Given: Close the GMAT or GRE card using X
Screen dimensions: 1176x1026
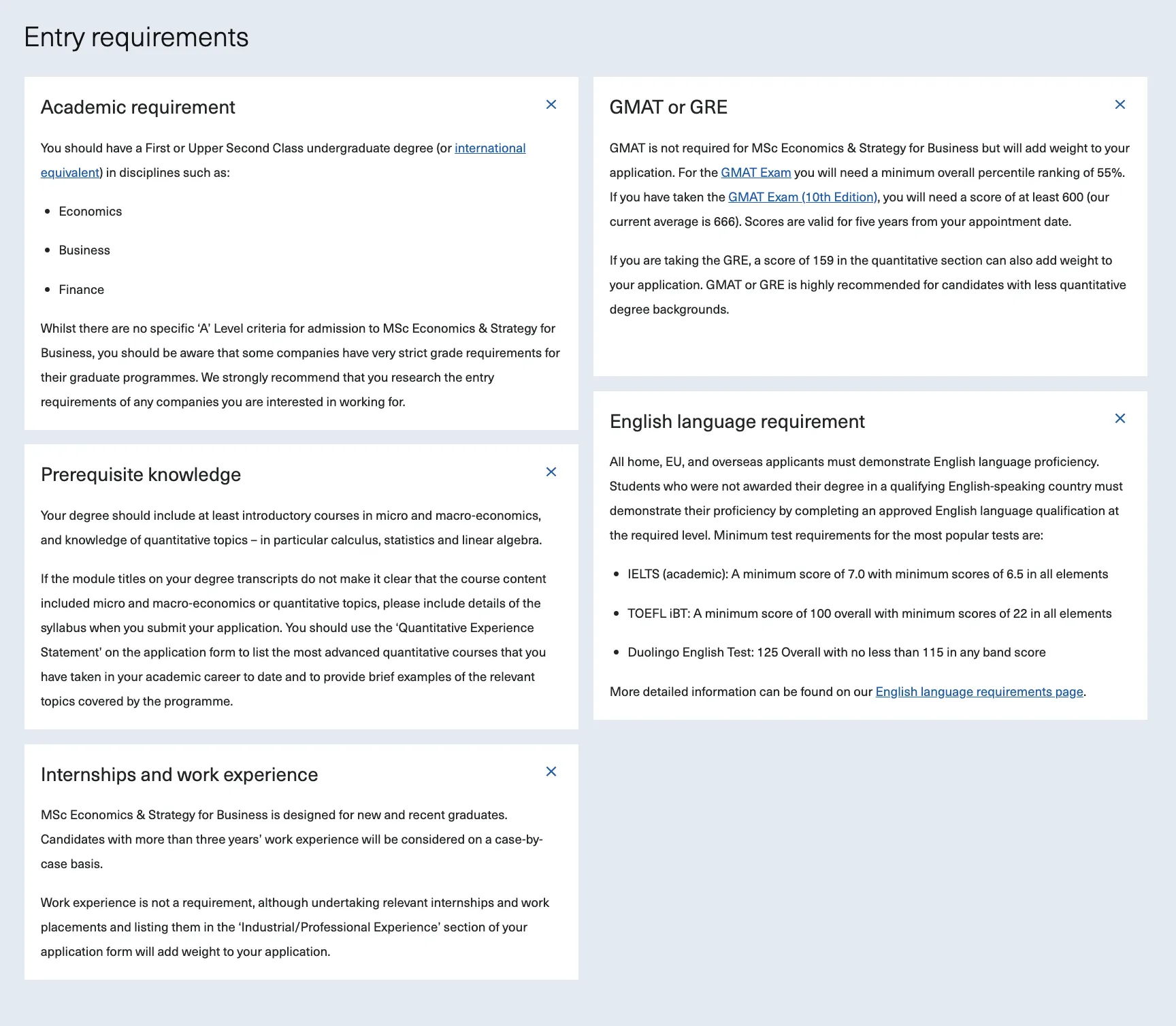Looking at the screenshot, I should (x=1120, y=105).
